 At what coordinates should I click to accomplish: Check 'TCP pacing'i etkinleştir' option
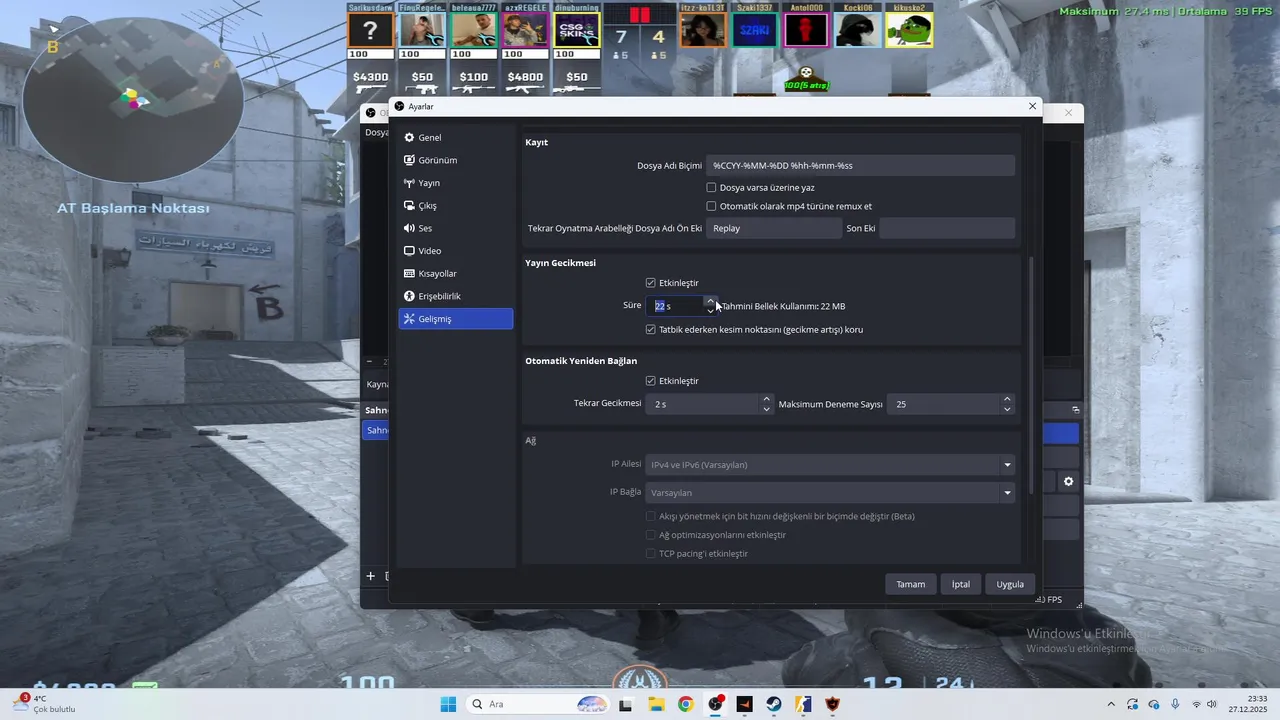click(651, 554)
